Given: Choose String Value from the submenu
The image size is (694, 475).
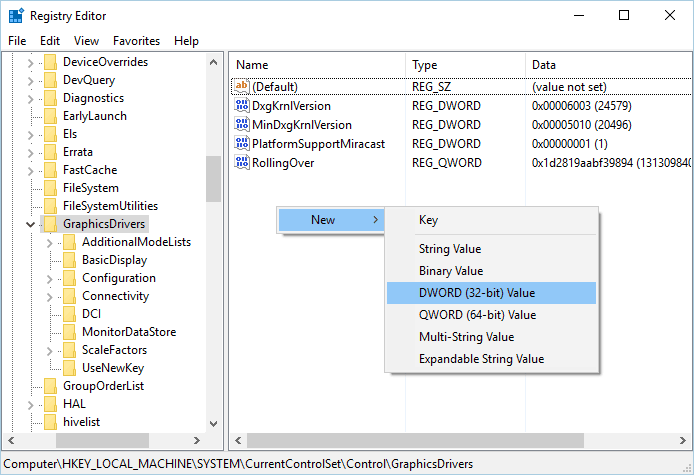Looking at the screenshot, I should click(x=491, y=249).
